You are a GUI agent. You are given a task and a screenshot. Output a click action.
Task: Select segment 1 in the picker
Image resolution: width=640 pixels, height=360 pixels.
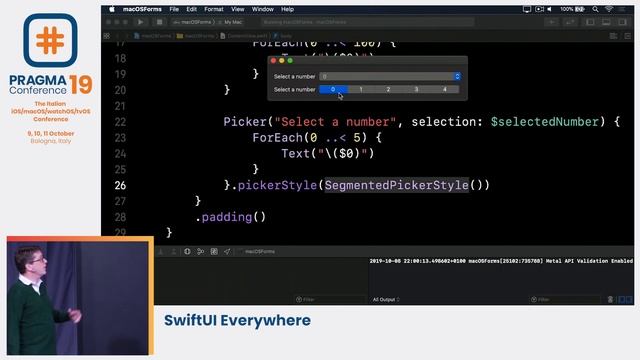tap(361, 89)
